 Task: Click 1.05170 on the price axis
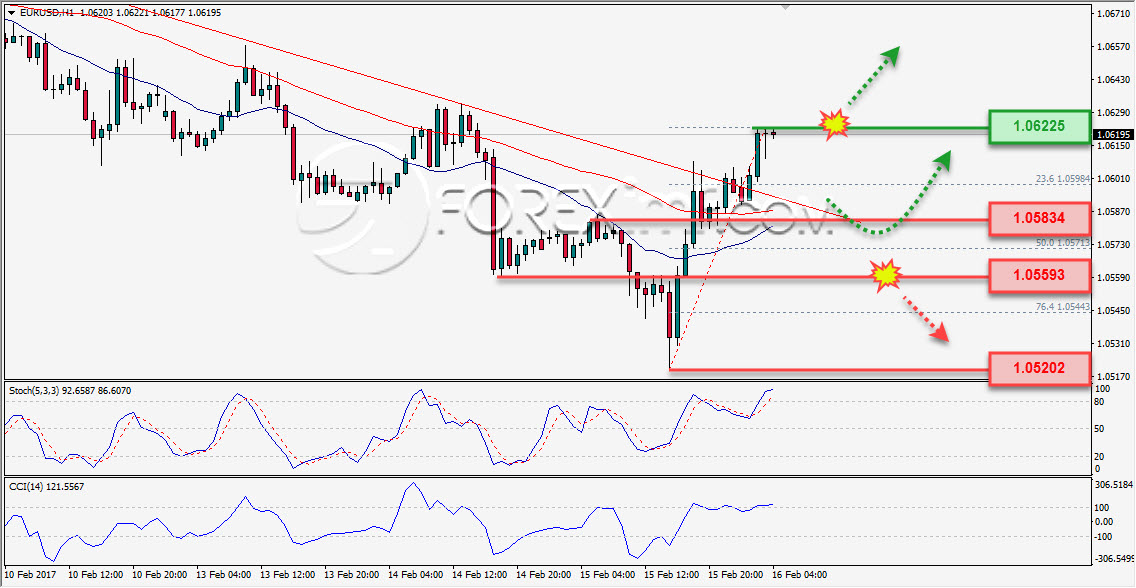coord(1115,377)
